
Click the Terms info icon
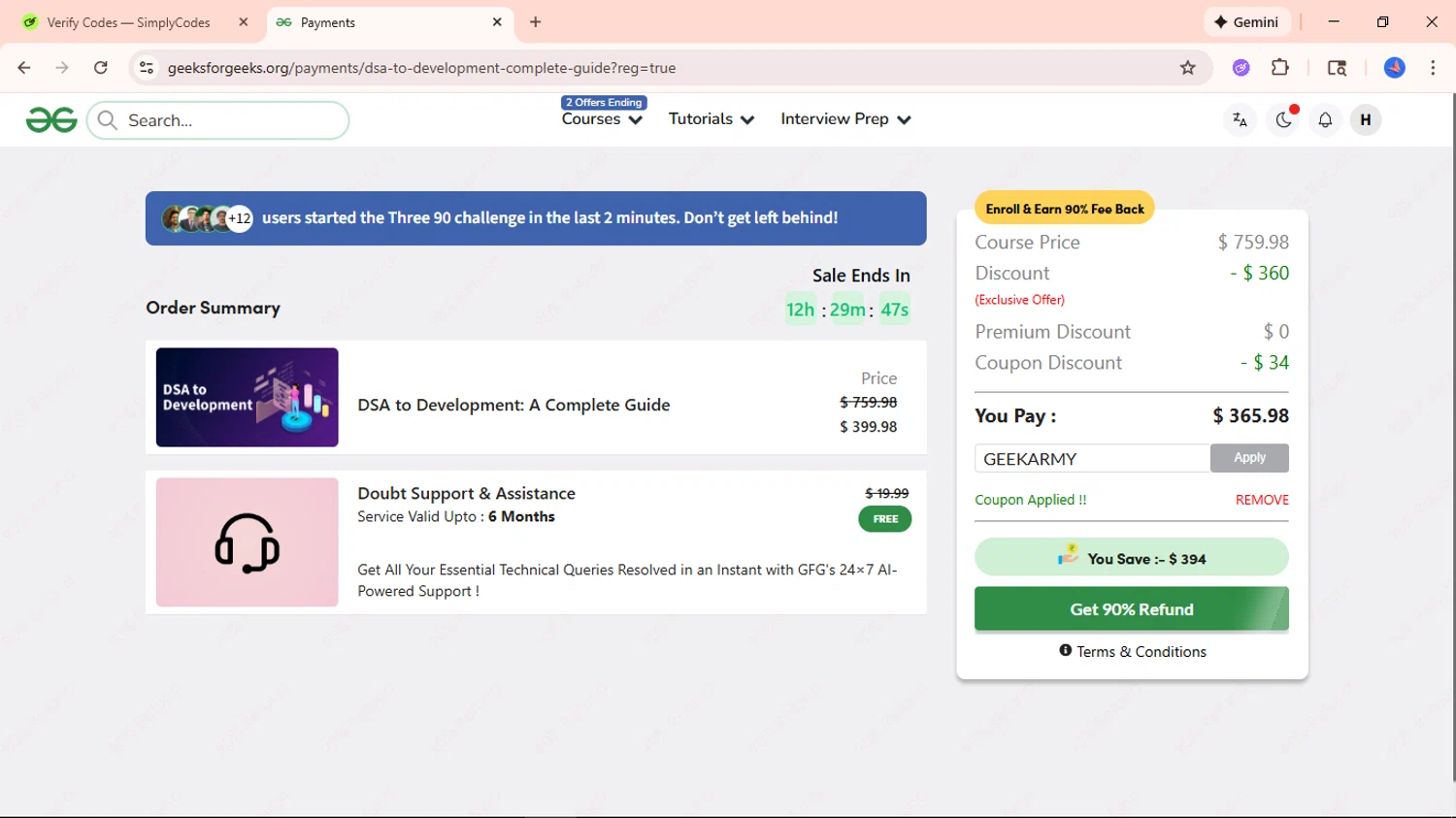coord(1066,650)
